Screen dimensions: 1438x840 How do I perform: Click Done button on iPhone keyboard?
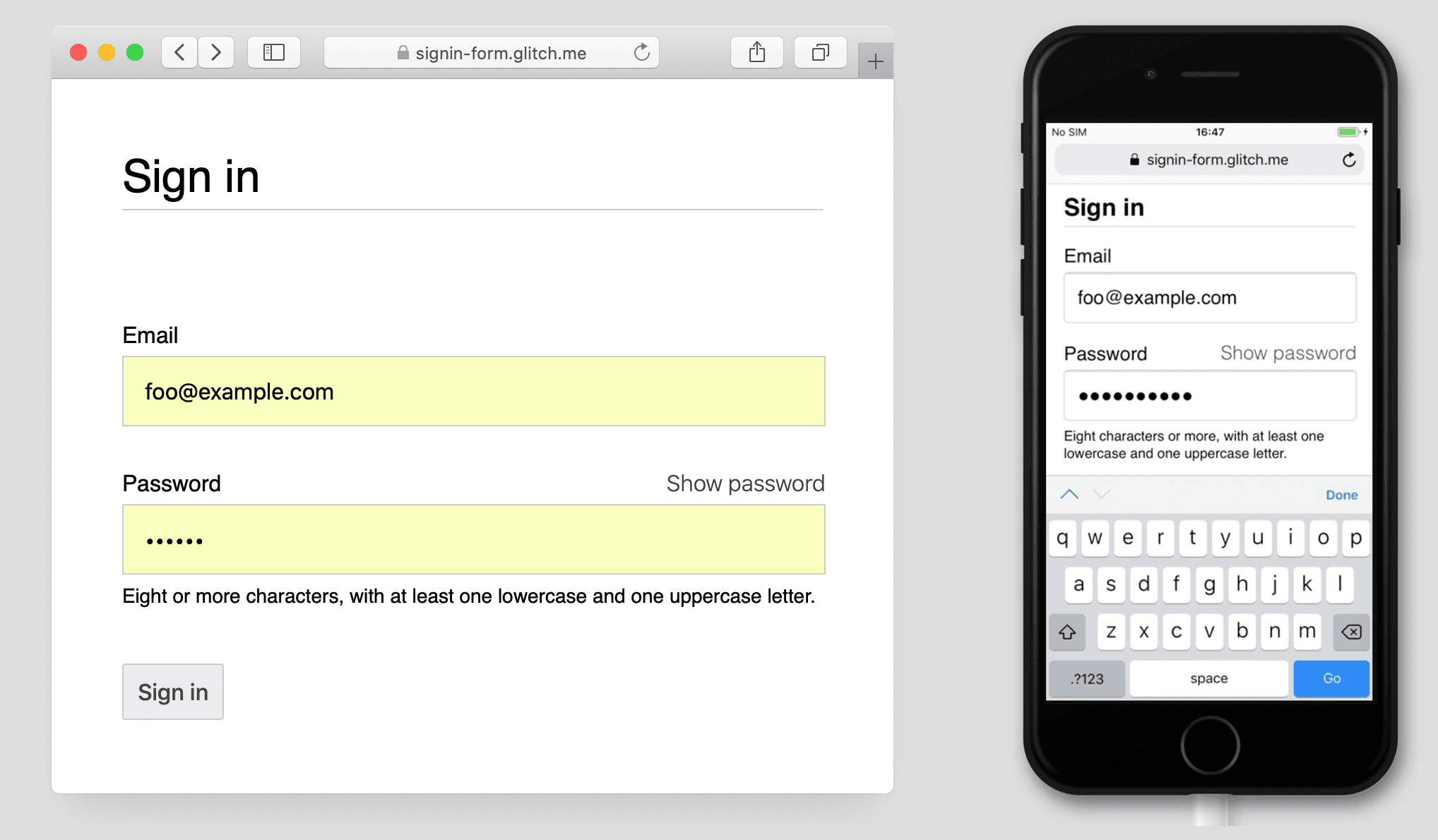click(1340, 494)
